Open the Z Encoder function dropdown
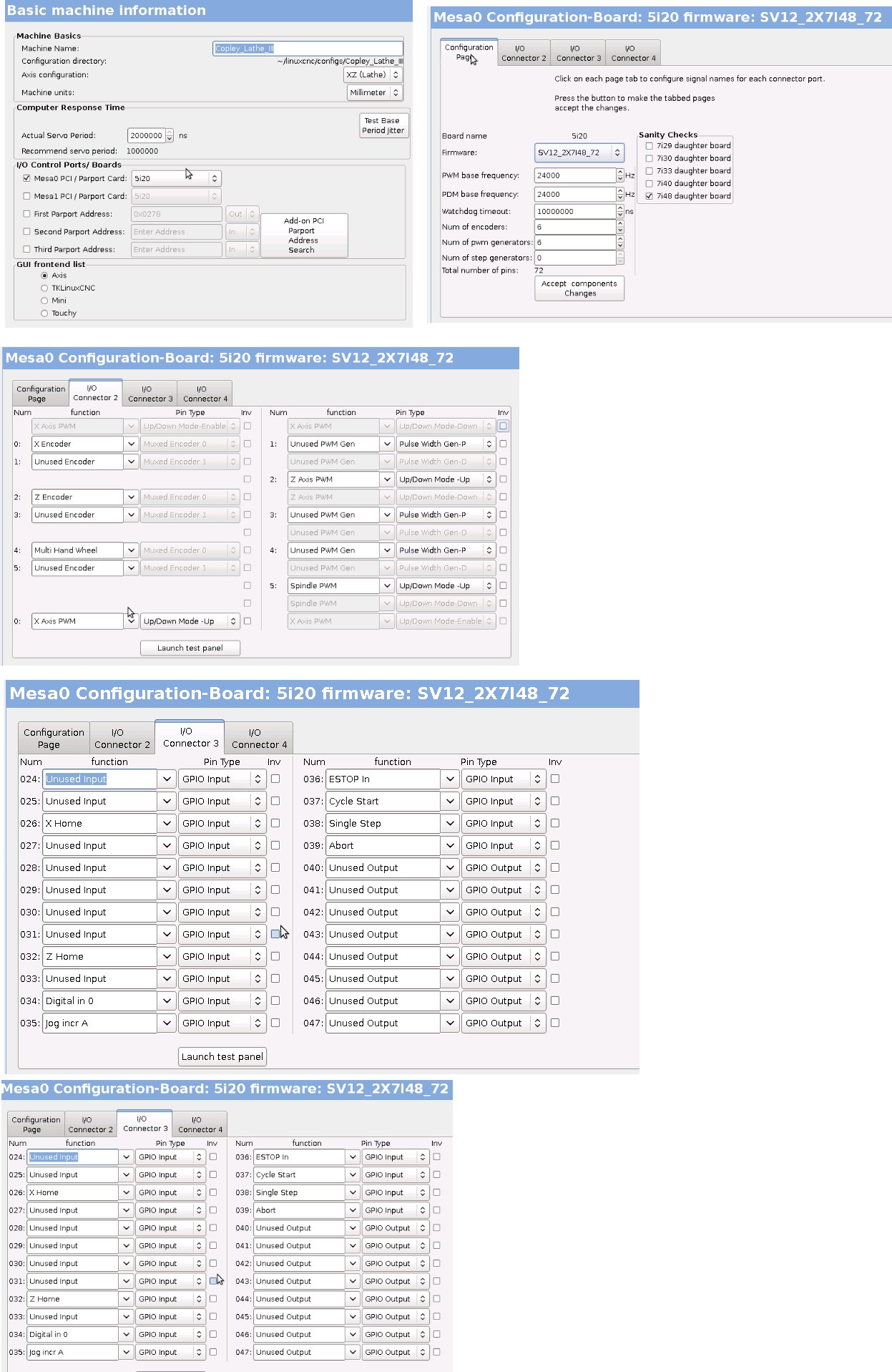The width and height of the screenshot is (892, 1372). click(131, 497)
